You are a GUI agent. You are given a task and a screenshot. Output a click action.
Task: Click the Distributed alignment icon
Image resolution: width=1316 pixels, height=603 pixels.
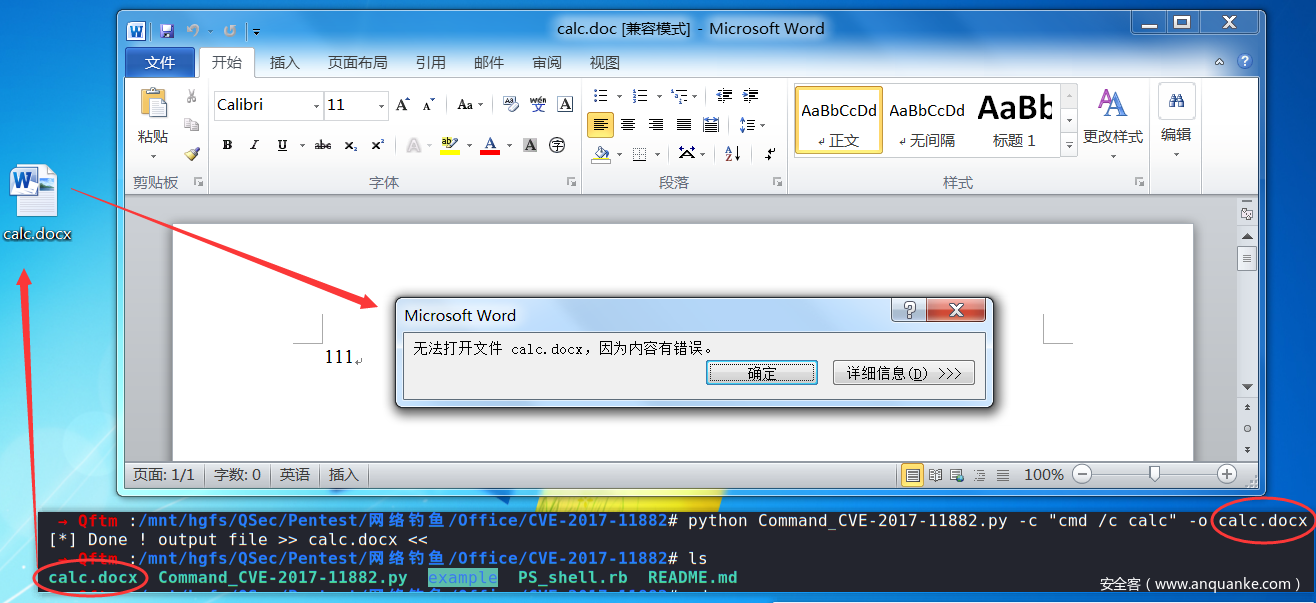711,125
